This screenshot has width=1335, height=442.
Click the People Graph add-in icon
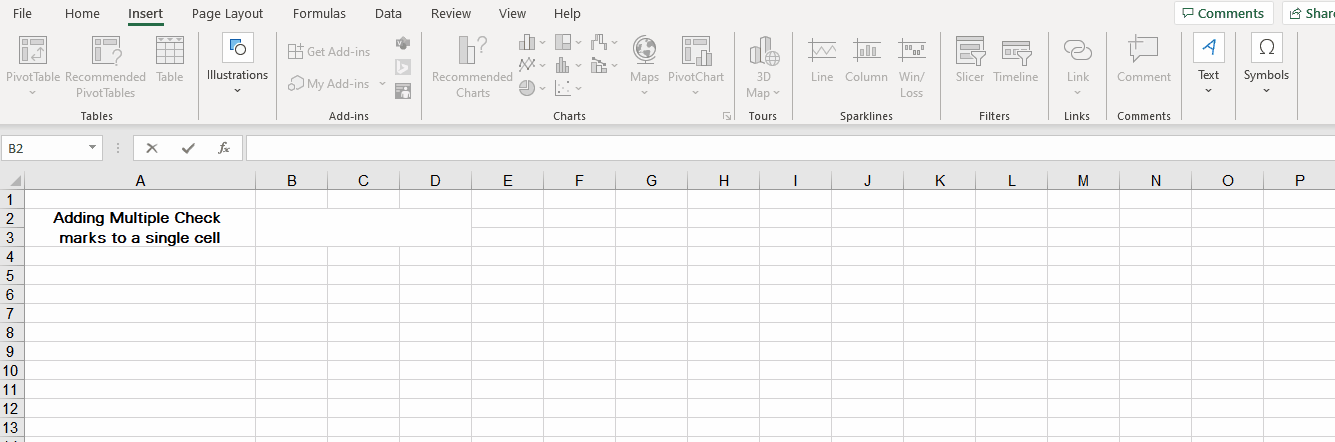click(403, 91)
